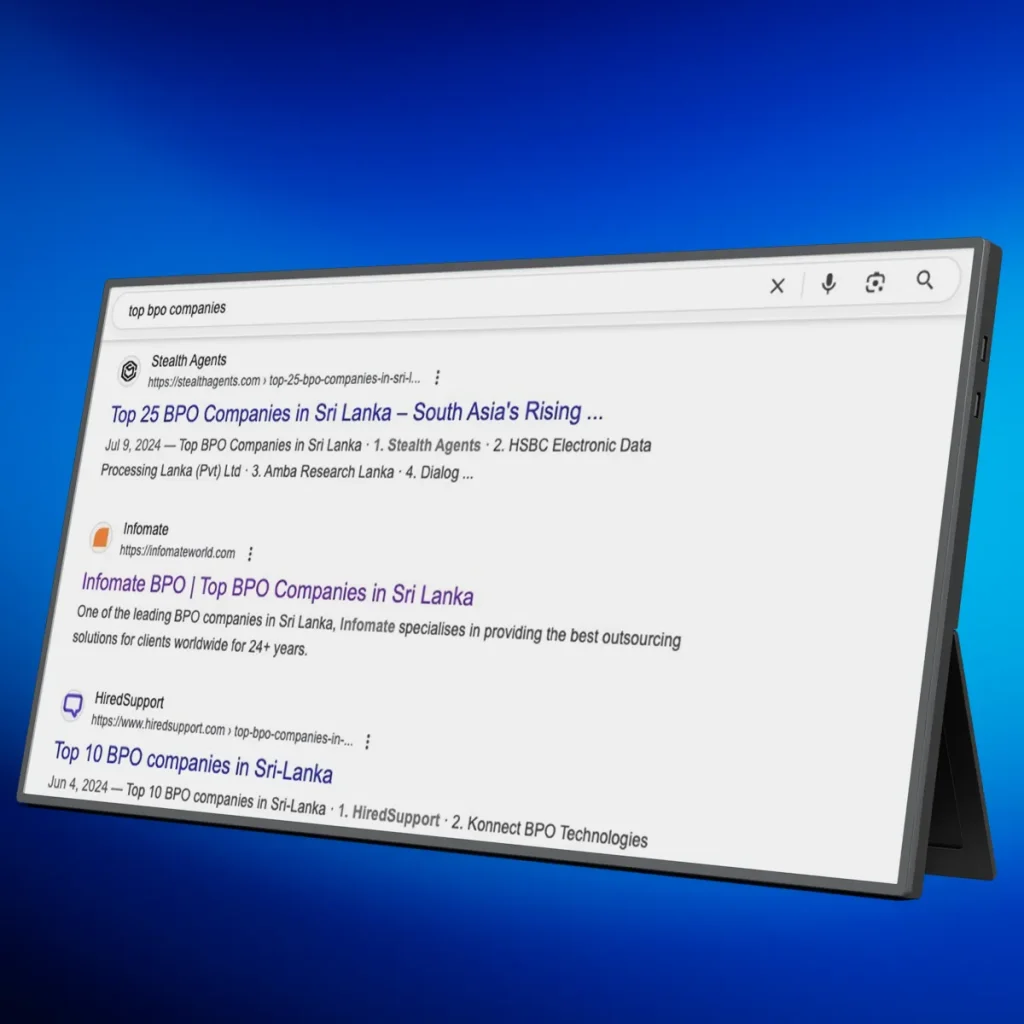Open 'Infomate BPO | Top BPO Companies' link

[x=277, y=589]
